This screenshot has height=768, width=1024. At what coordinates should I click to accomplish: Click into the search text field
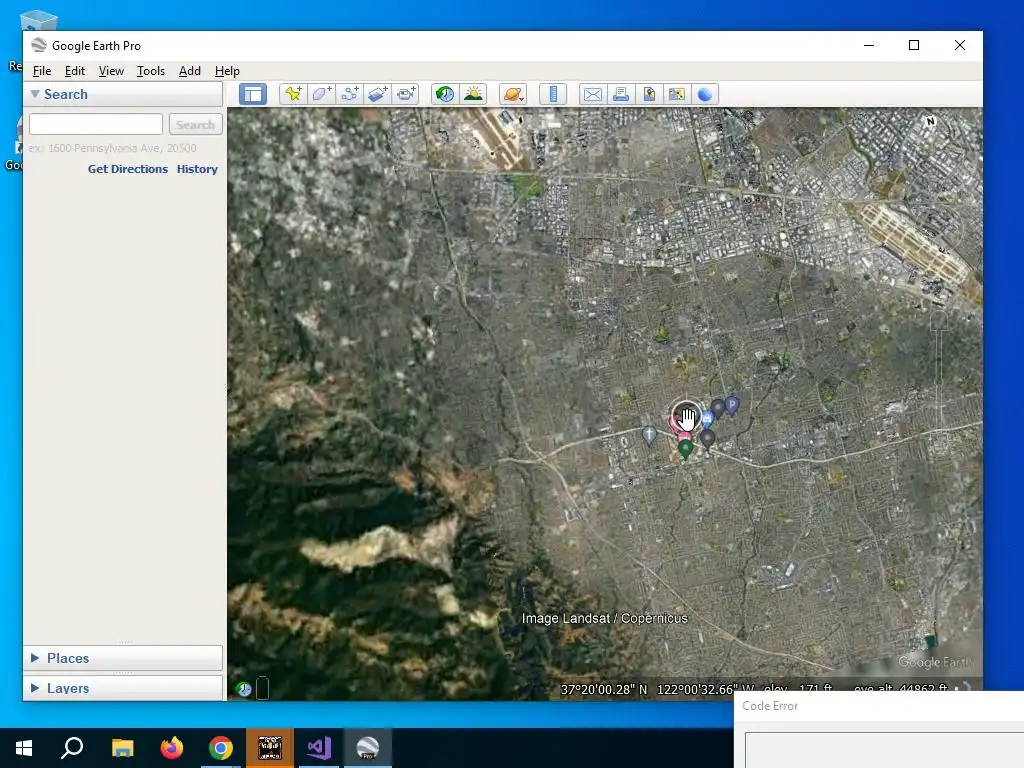(96, 124)
